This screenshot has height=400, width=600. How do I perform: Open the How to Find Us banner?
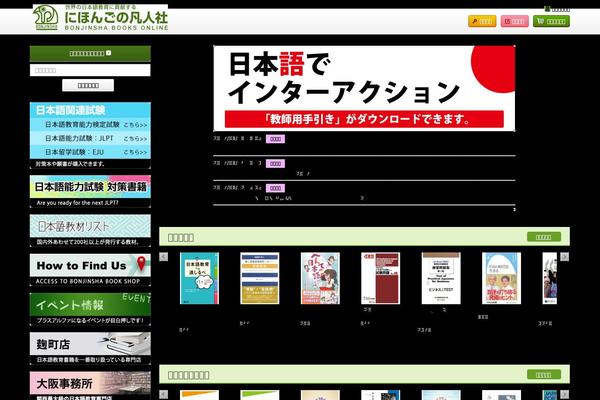tap(90, 270)
